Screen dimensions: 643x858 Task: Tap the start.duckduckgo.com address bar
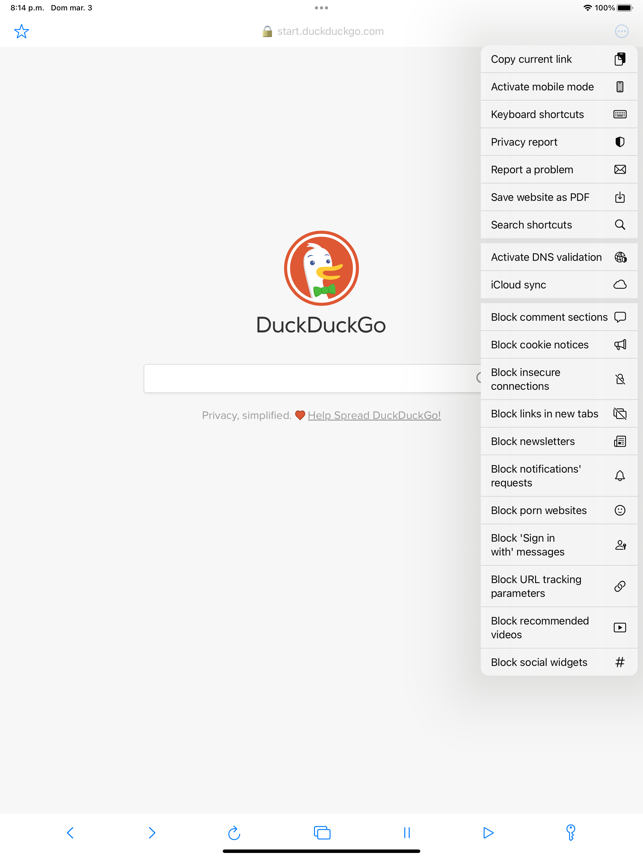pyautogui.click(x=330, y=31)
